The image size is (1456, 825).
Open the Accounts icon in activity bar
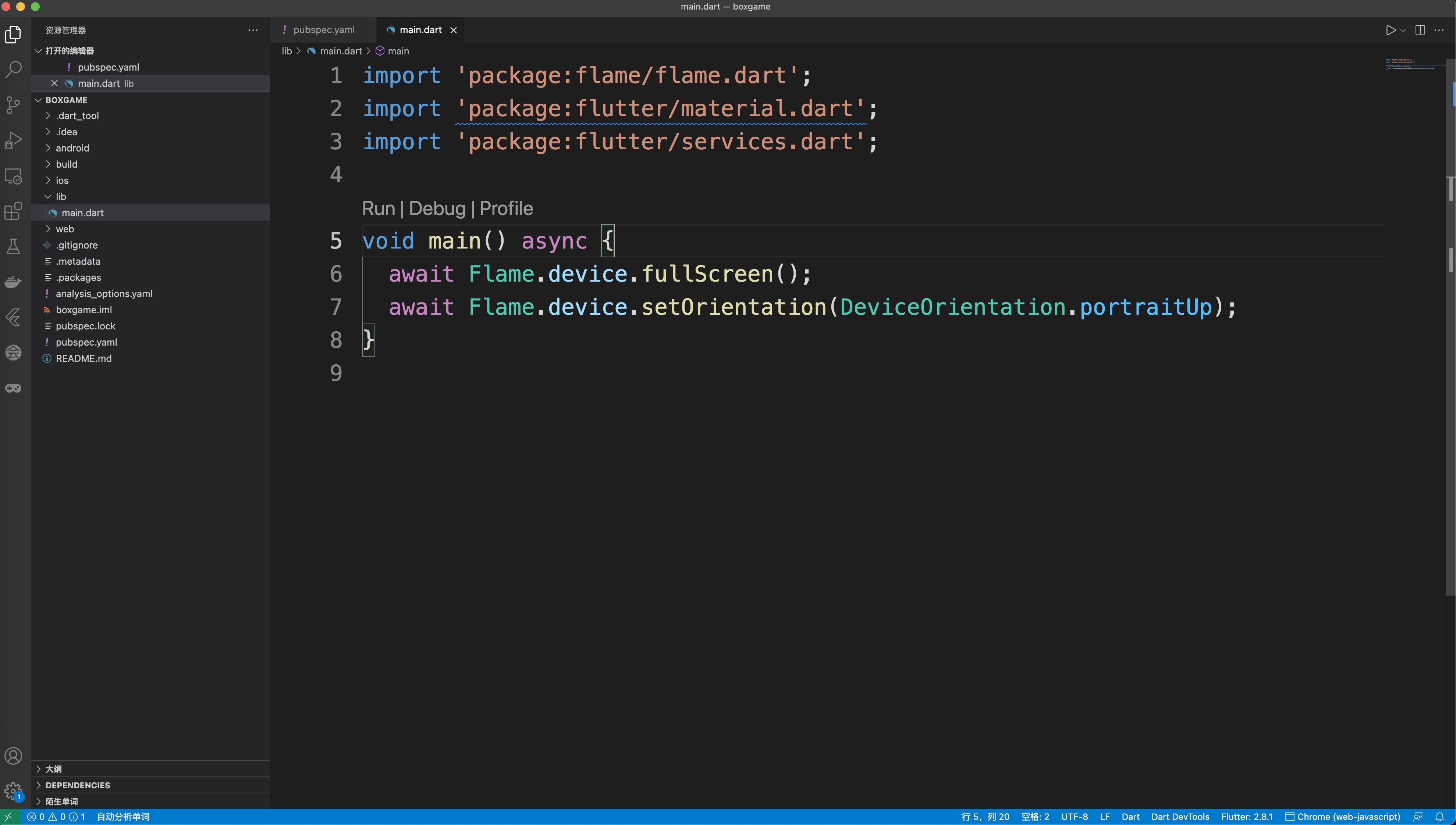pos(13,756)
